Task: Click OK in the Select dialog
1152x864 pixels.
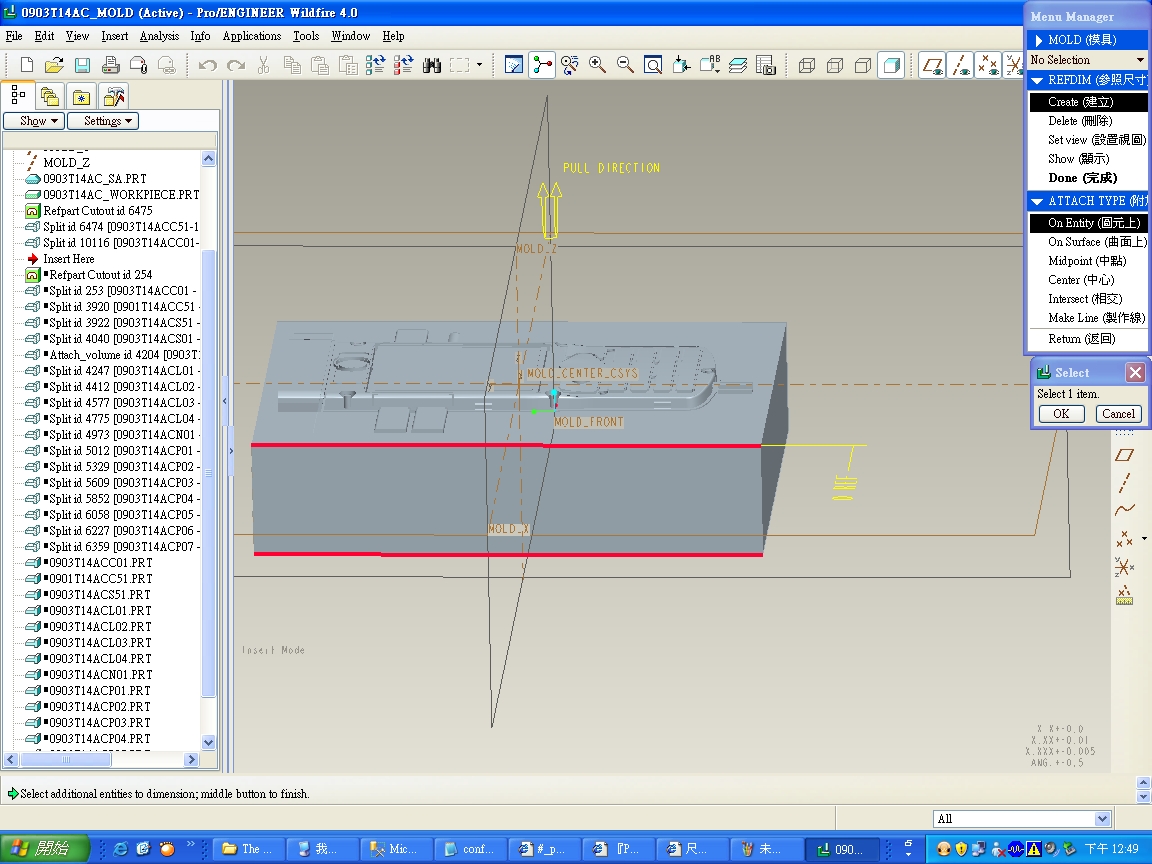Action: (x=1061, y=414)
